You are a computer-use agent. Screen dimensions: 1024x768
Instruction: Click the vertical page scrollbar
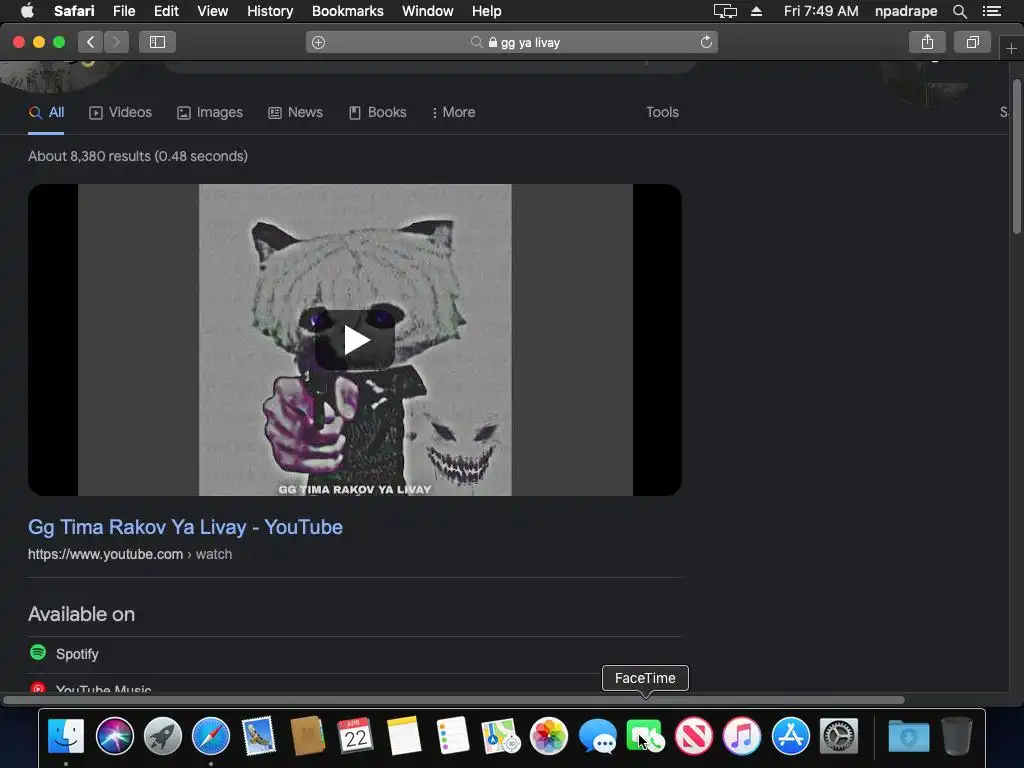1016,157
